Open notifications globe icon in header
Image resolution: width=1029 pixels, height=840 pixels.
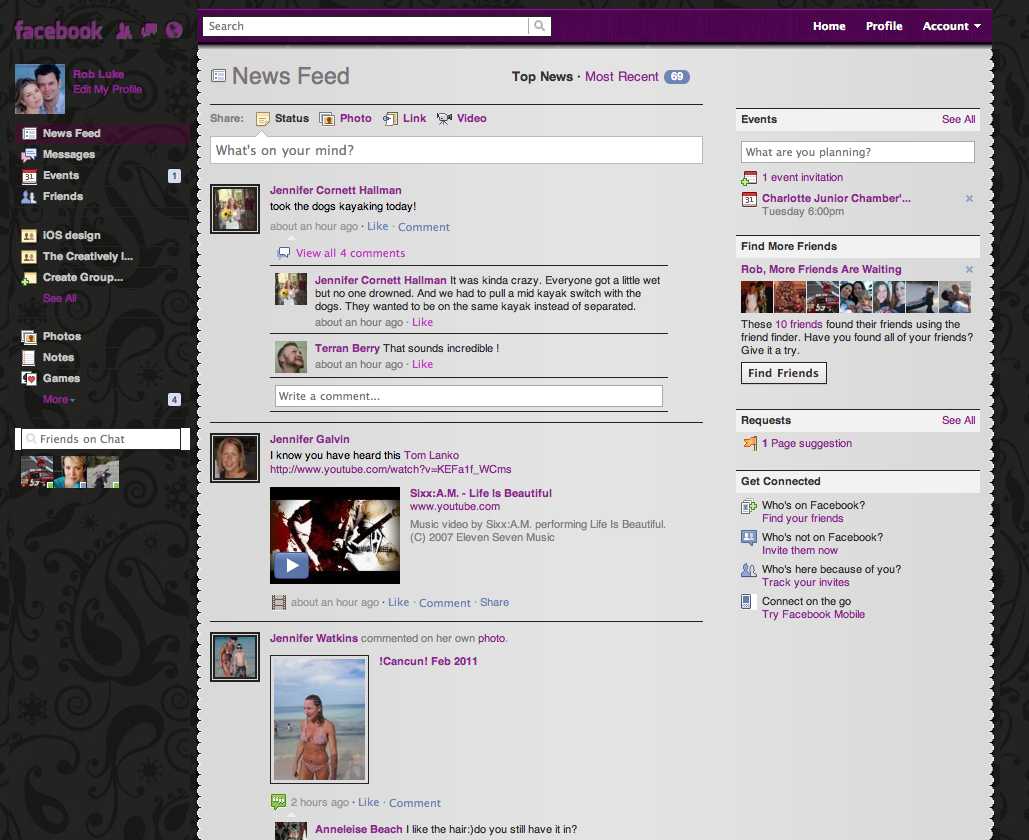pyautogui.click(x=174, y=30)
